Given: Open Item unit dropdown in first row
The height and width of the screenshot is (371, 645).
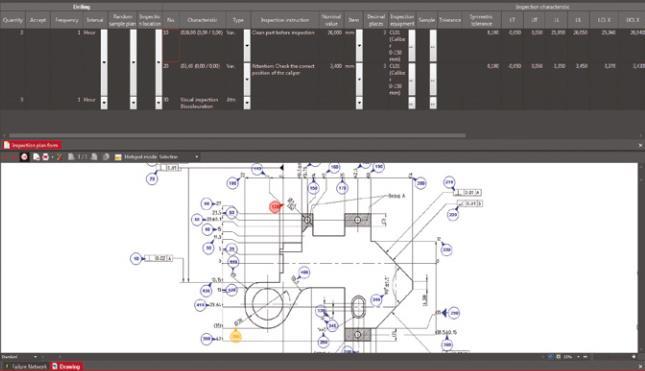Looking at the screenshot, I should (x=359, y=46).
